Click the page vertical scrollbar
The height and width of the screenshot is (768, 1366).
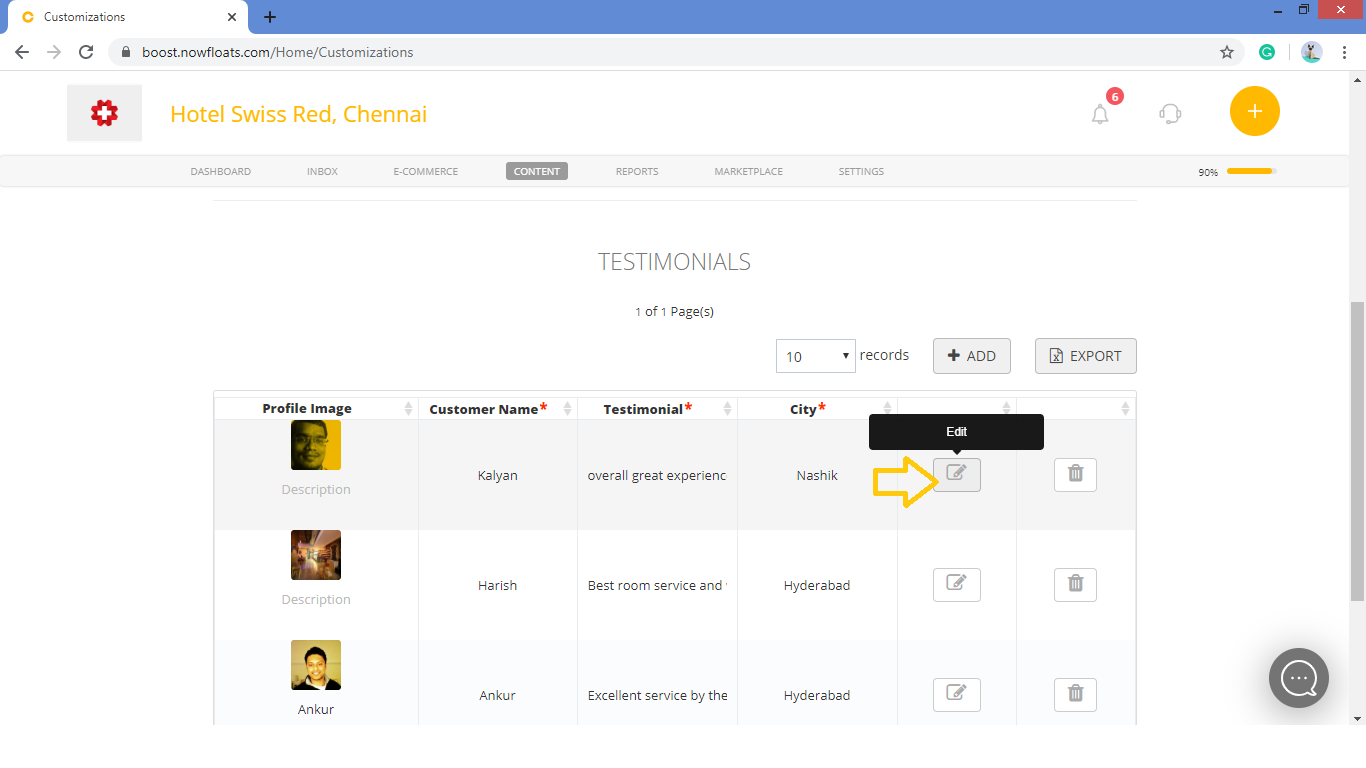click(1358, 450)
